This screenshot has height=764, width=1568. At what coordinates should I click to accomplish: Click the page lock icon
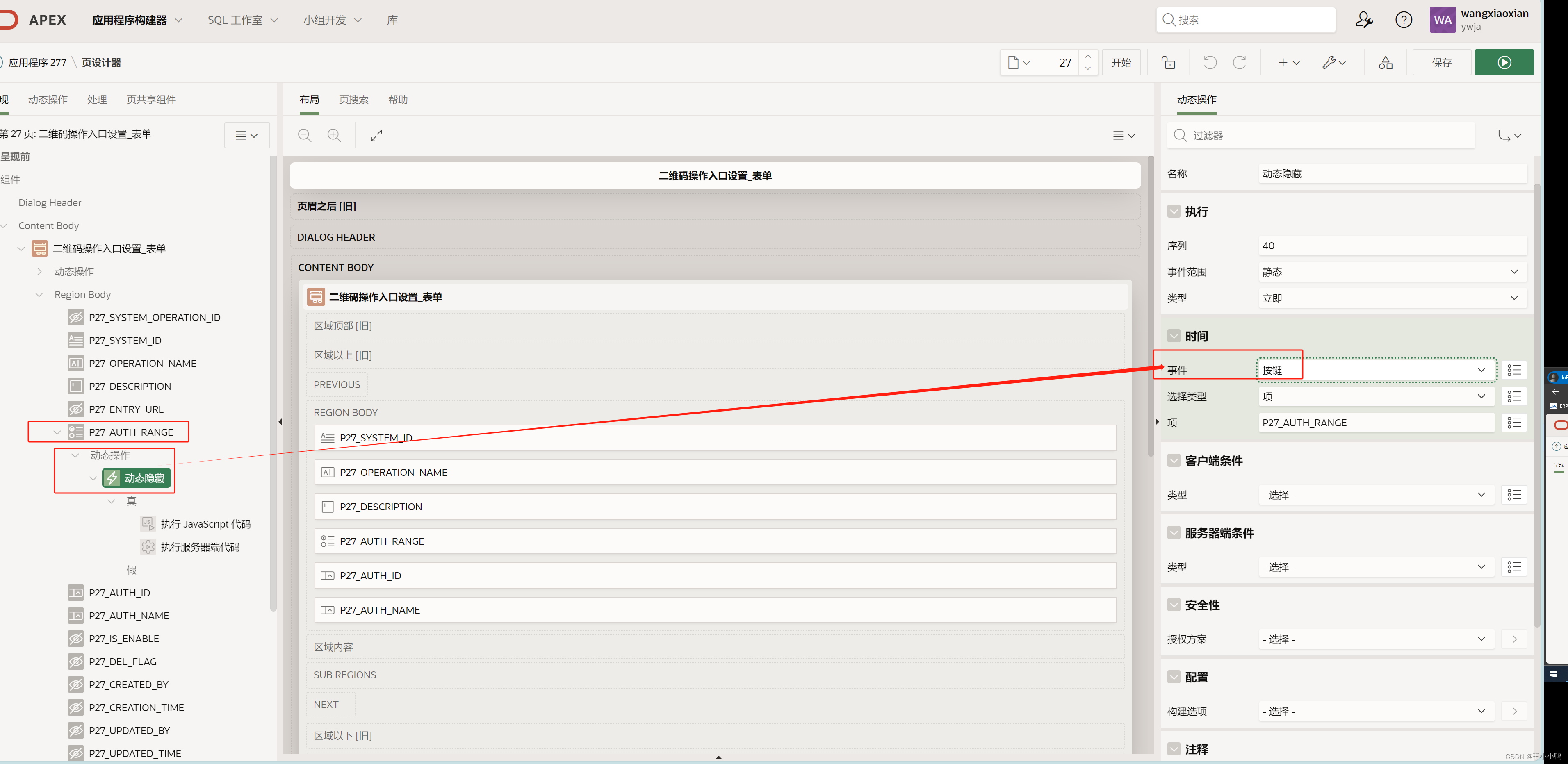pos(1168,63)
